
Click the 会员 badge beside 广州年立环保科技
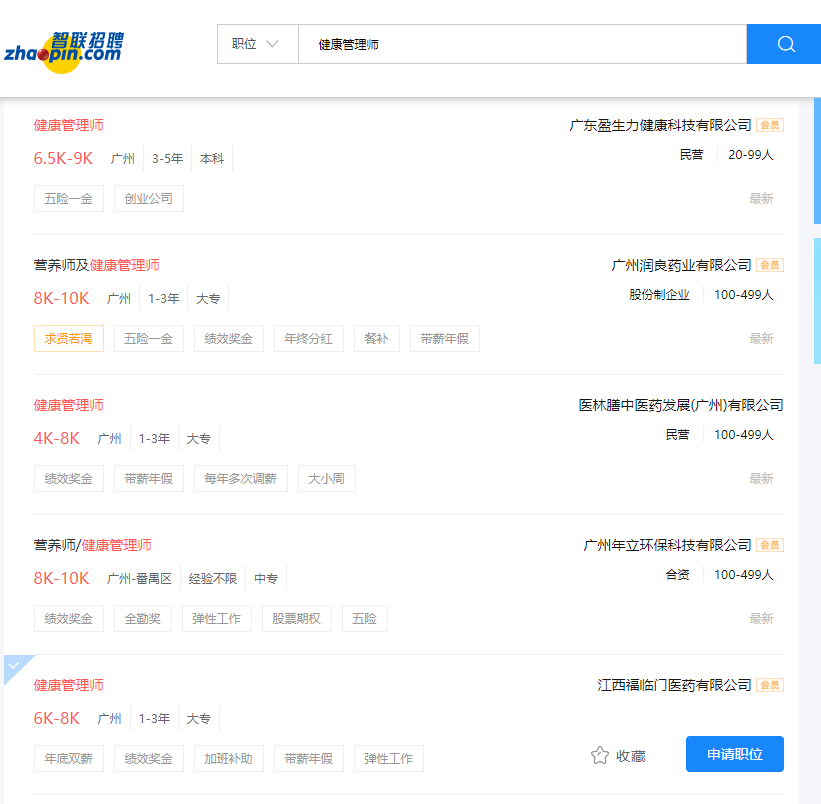coord(770,545)
